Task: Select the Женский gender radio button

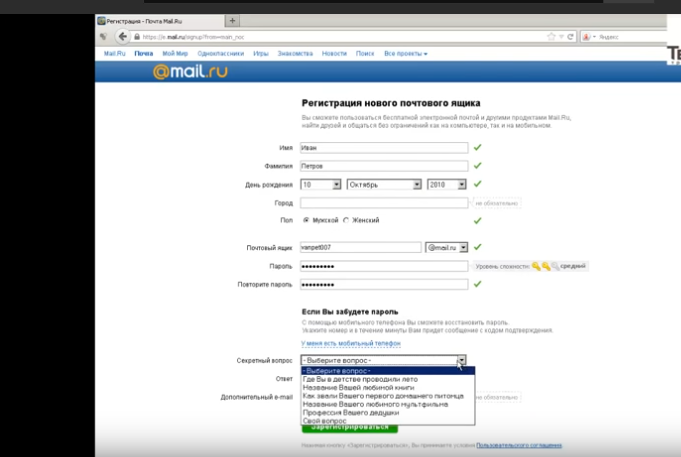Action: click(346, 220)
